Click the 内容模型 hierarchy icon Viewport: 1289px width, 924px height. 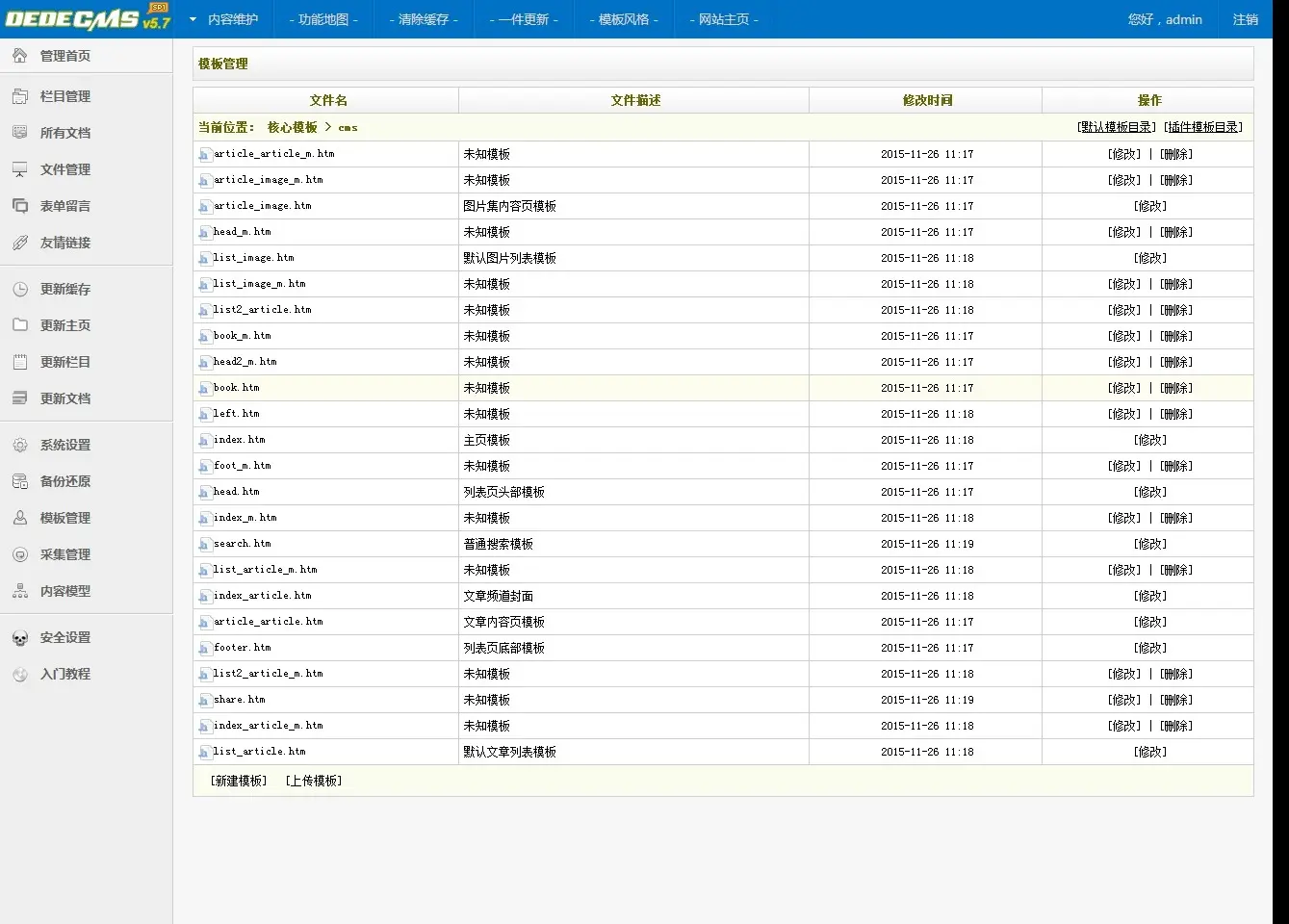pyautogui.click(x=20, y=591)
